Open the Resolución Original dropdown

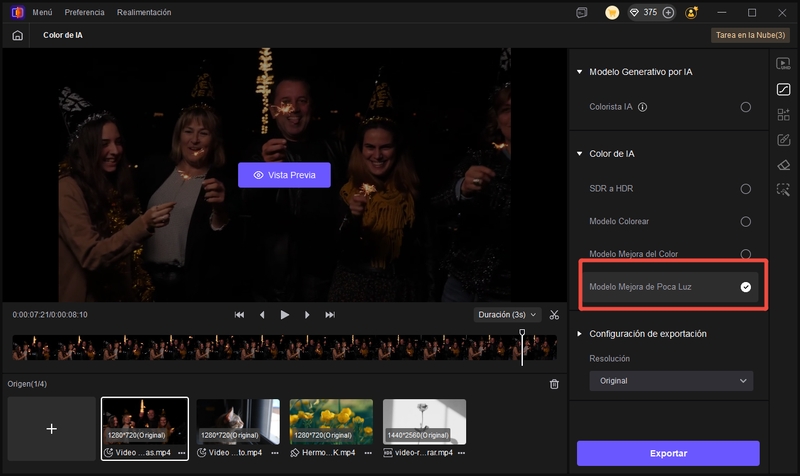click(670, 381)
